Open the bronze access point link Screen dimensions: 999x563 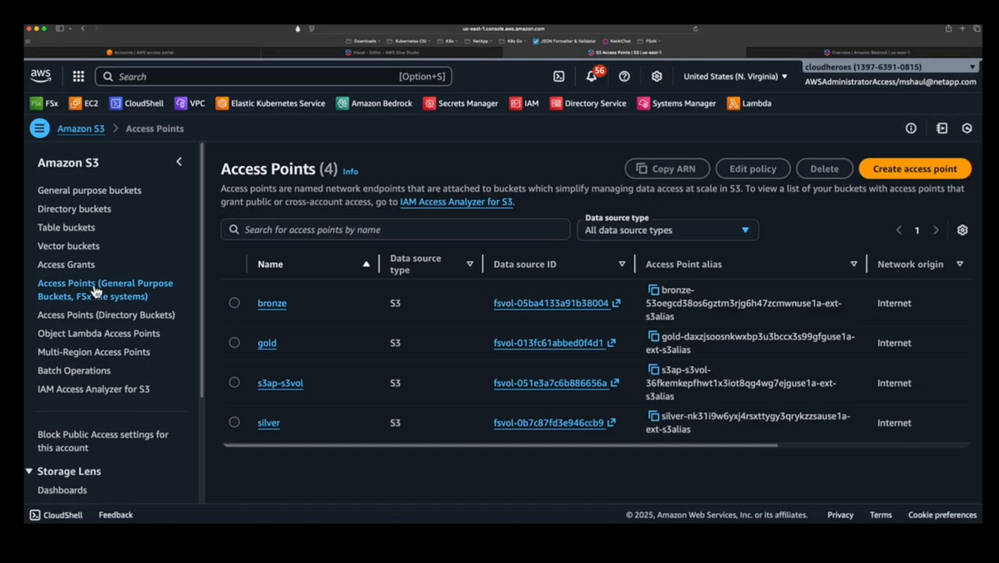point(272,303)
